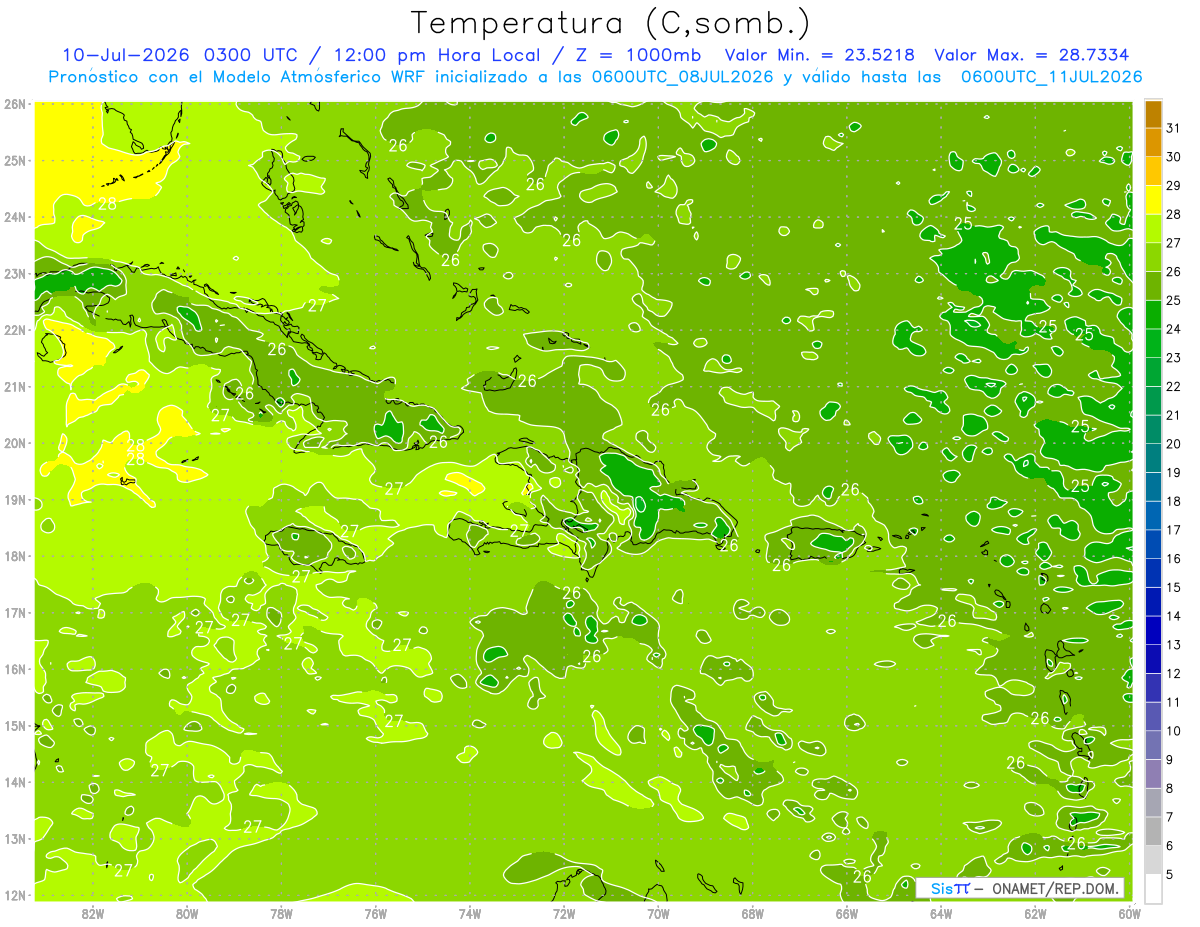Select the 'Valor Max. = 28.7334' value
This screenshot has height=927, width=1200.
1032,54
